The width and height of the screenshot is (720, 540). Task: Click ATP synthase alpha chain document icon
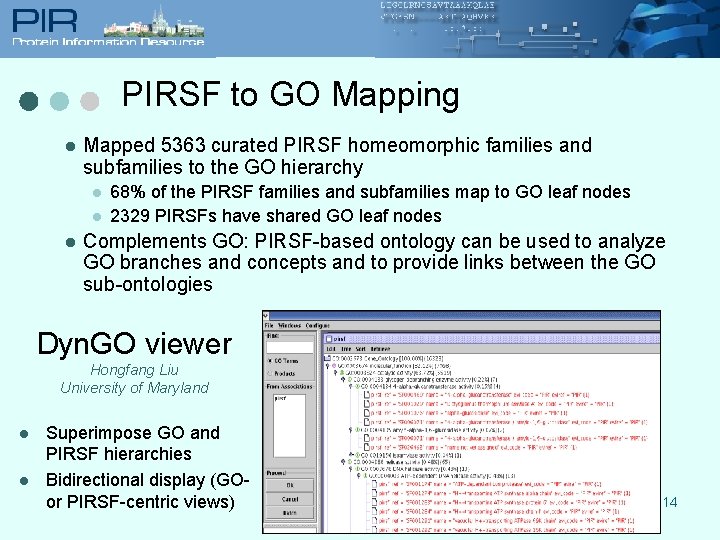point(375,493)
